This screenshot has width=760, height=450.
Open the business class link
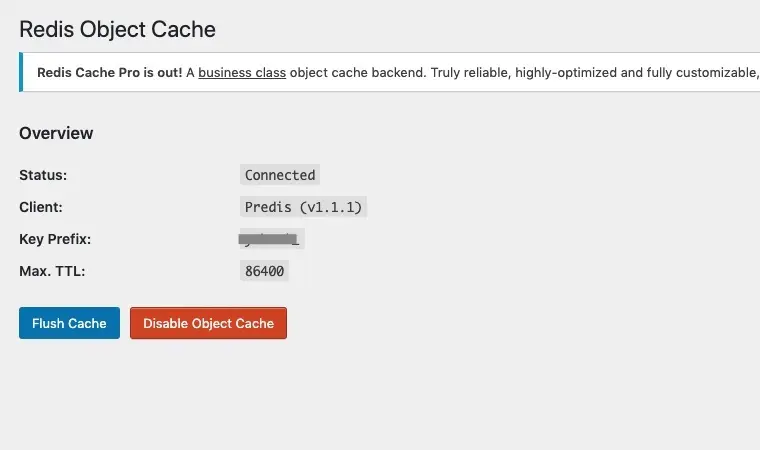pyautogui.click(x=242, y=72)
